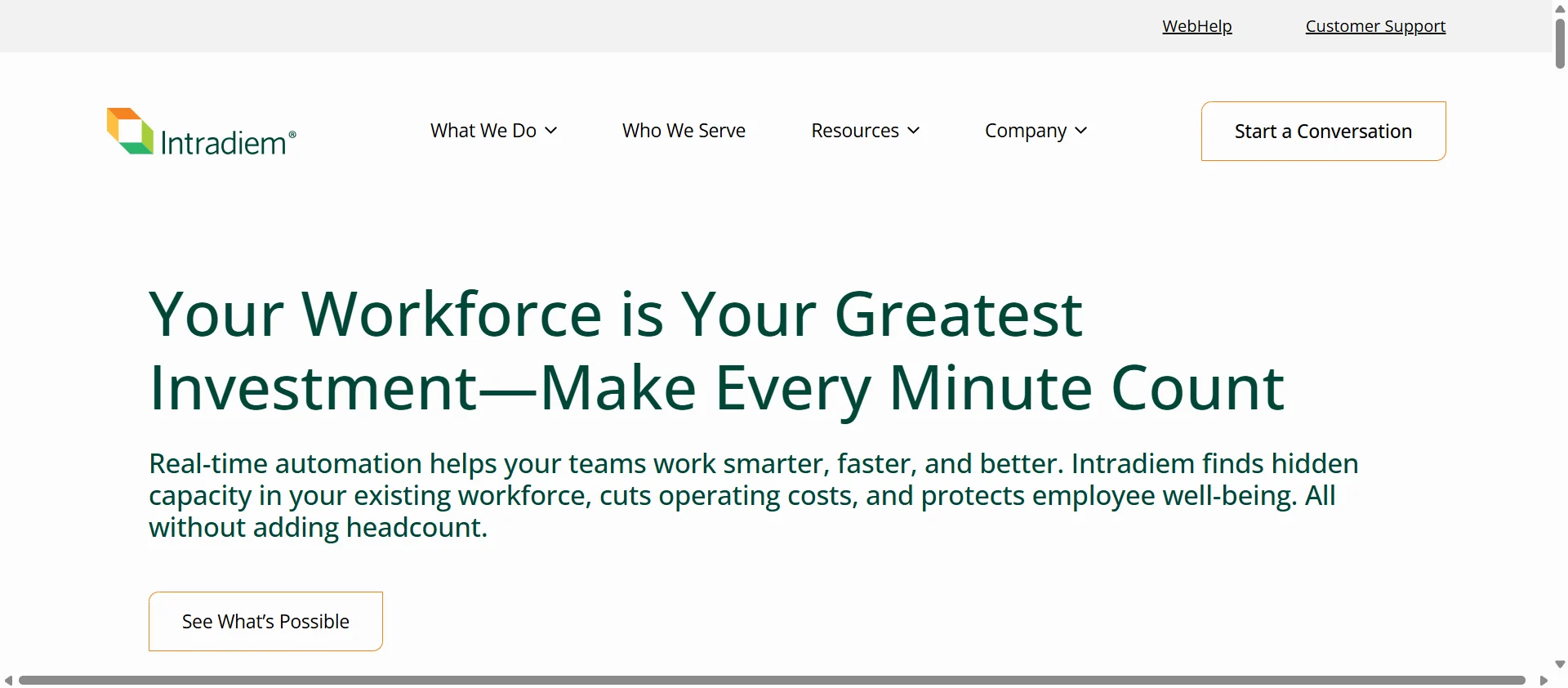
Task: Go to Who We Serve page
Action: tap(684, 131)
